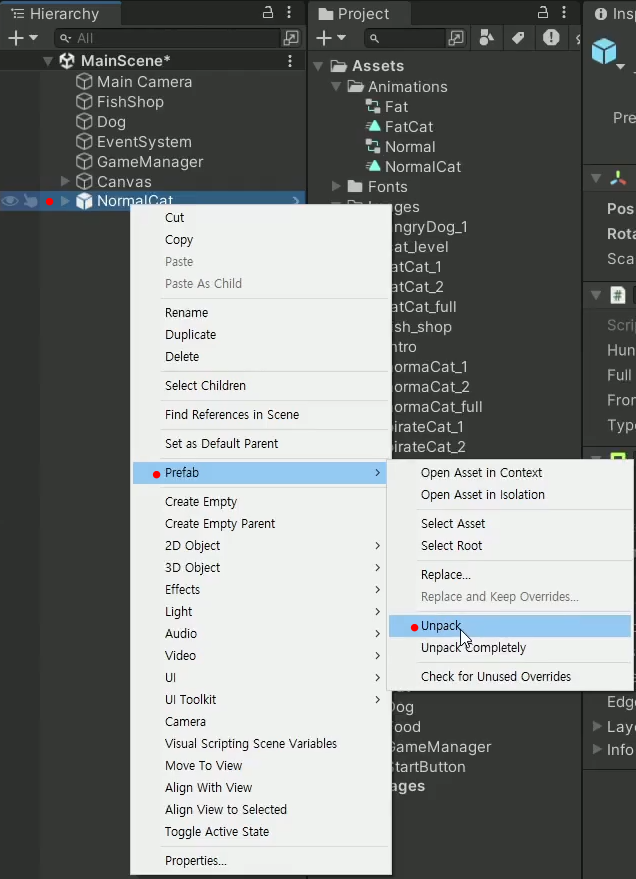Click Open Asset in Isolation
Image resolution: width=636 pixels, height=879 pixels.
510,495
